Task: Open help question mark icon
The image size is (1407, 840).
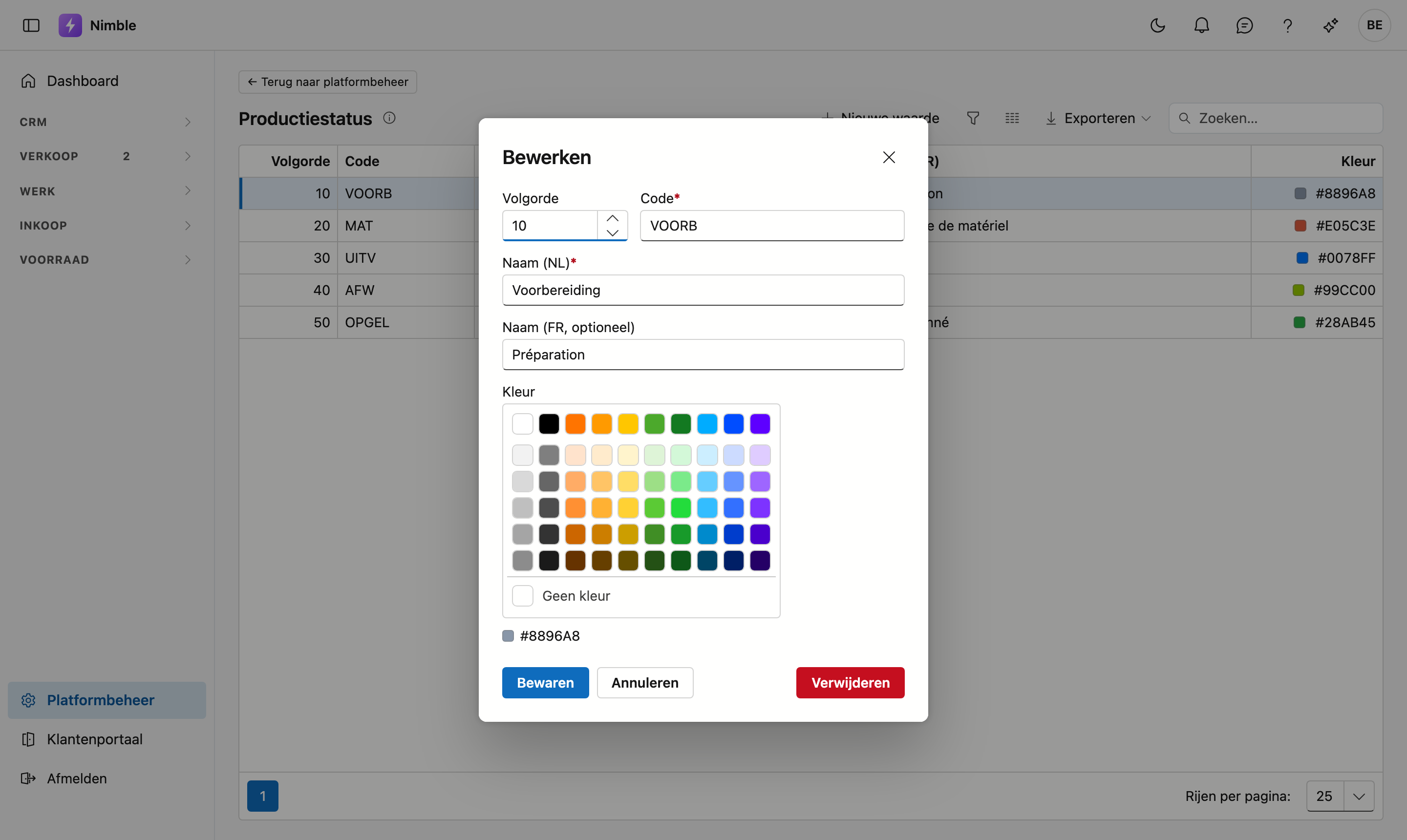Action: [1287, 25]
